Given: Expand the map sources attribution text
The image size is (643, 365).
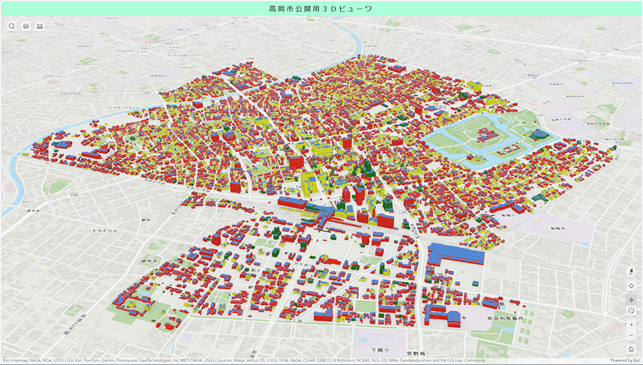Looking at the screenshot, I should (x=244, y=360).
